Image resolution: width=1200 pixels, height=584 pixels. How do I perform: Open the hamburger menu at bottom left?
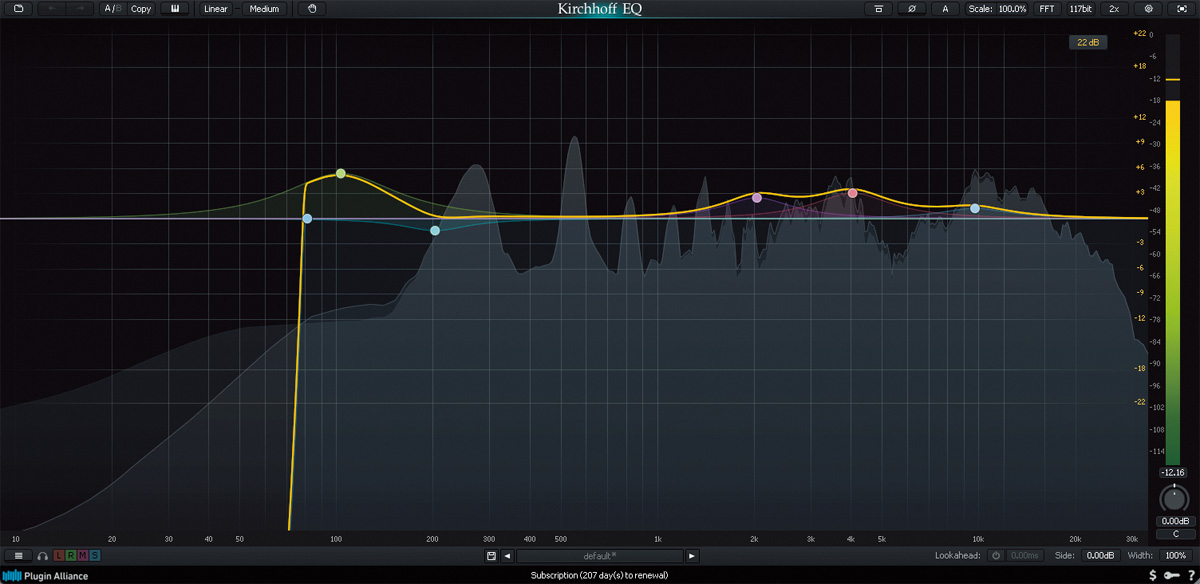(18, 555)
